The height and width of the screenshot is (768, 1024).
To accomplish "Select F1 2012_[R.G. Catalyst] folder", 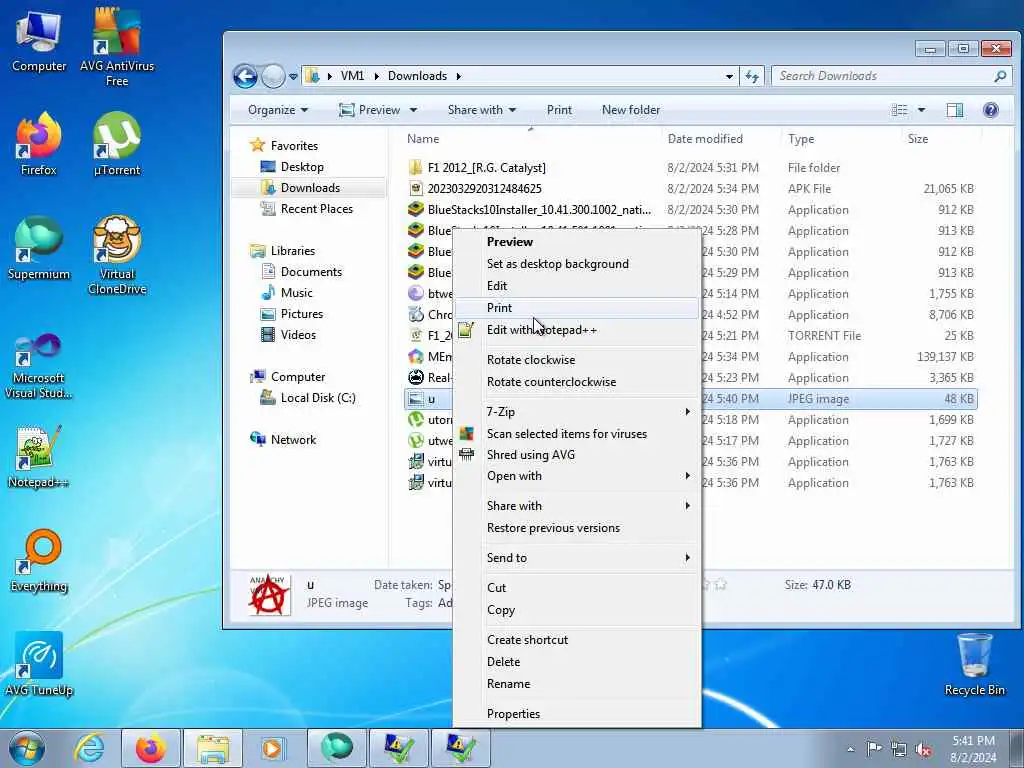I will (x=487, y=168).
